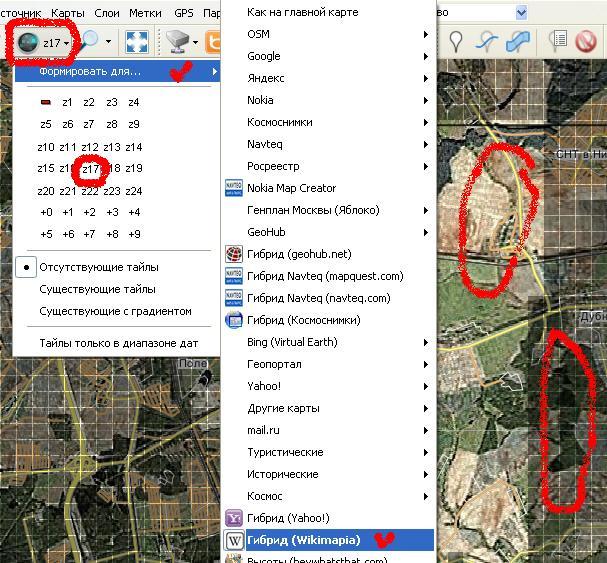The height and width of the screenshot is (563, 607).
Task: Open the cache source dropdown arrow
Action: (195, 42)
